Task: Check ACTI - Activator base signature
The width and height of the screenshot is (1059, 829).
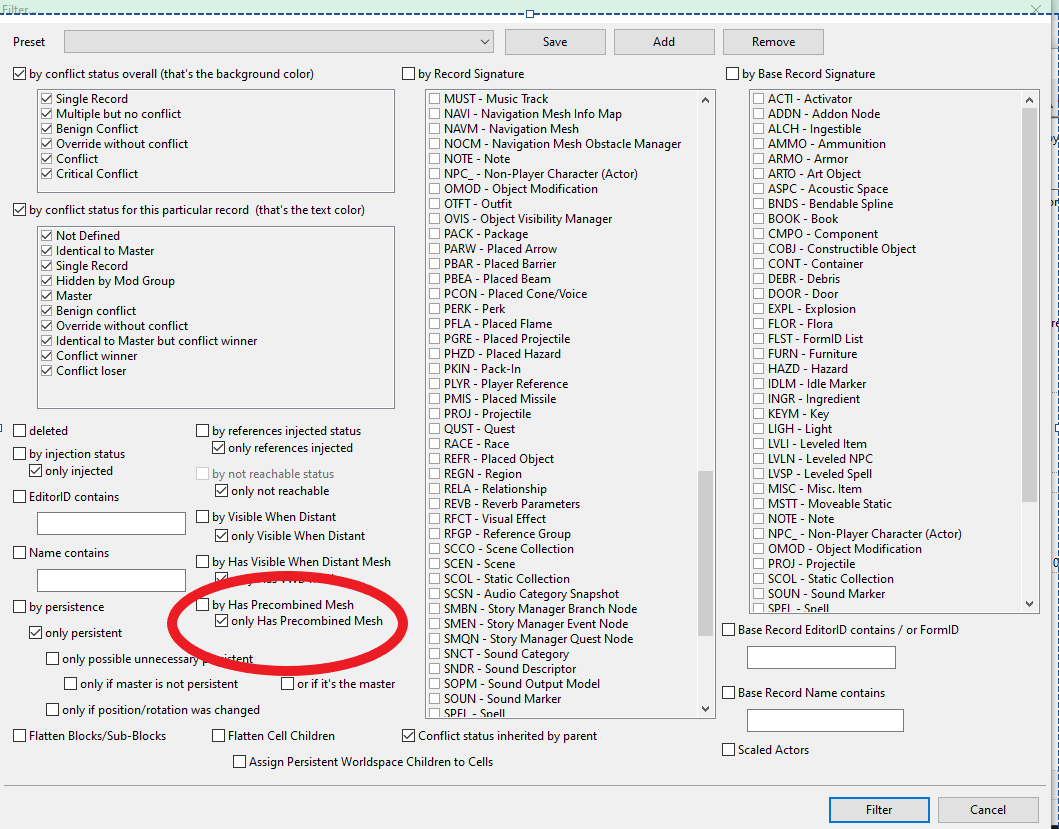Action: 759,99
